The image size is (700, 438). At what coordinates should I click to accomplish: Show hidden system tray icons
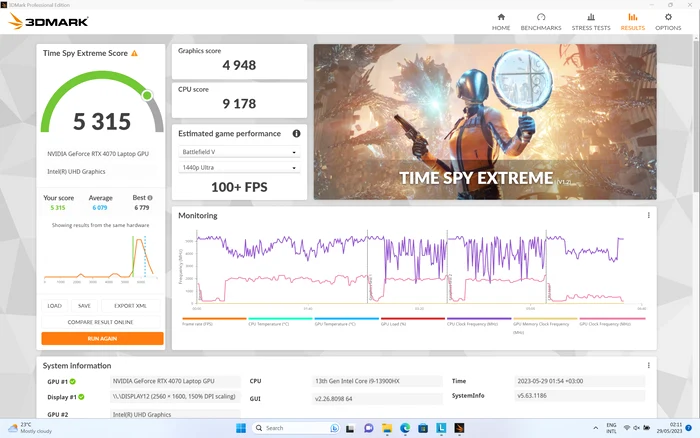click(x=596, y=428)
